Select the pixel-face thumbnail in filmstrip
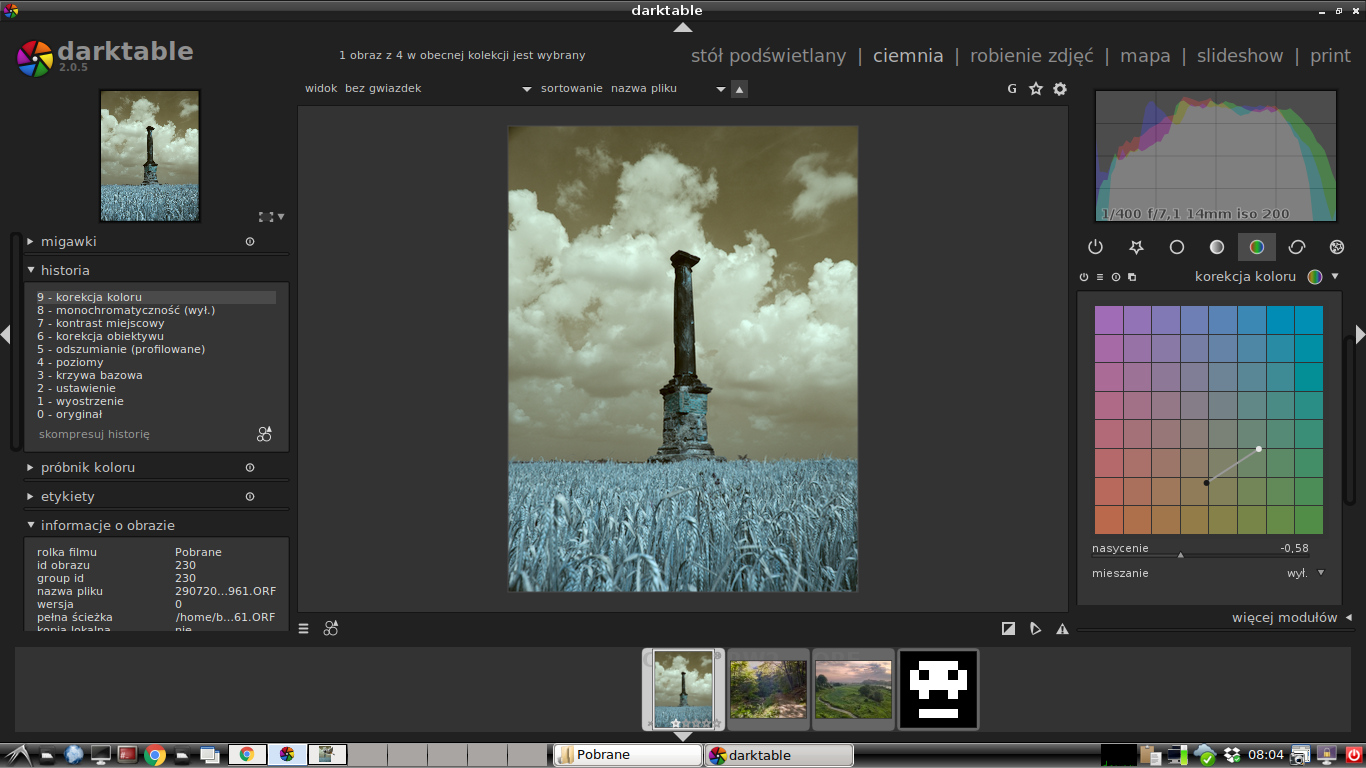 tap(938, 690)
